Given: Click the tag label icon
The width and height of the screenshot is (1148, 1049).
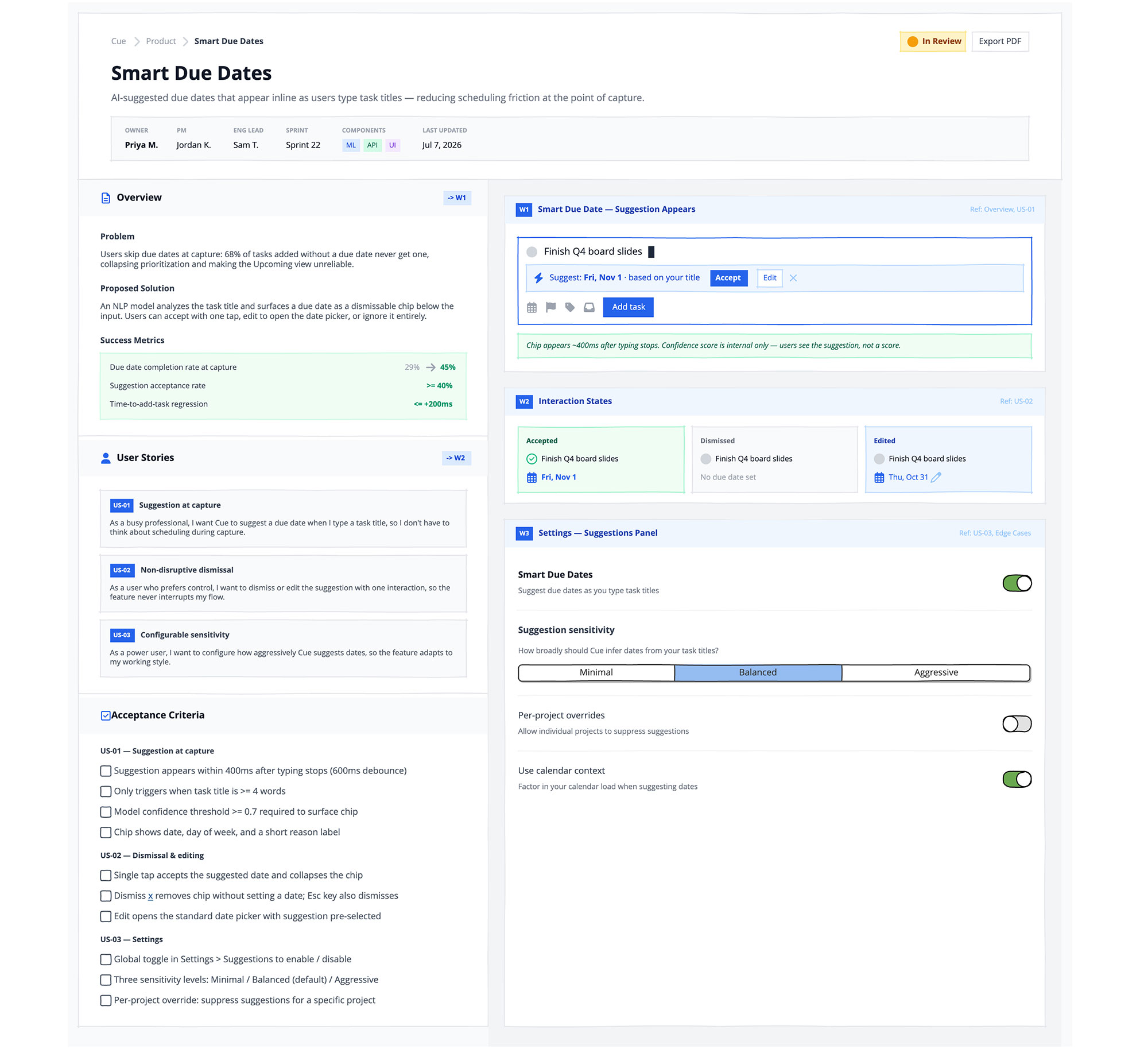Looking at the screenshot, I should pyautogui.click(x=570, y=307).
